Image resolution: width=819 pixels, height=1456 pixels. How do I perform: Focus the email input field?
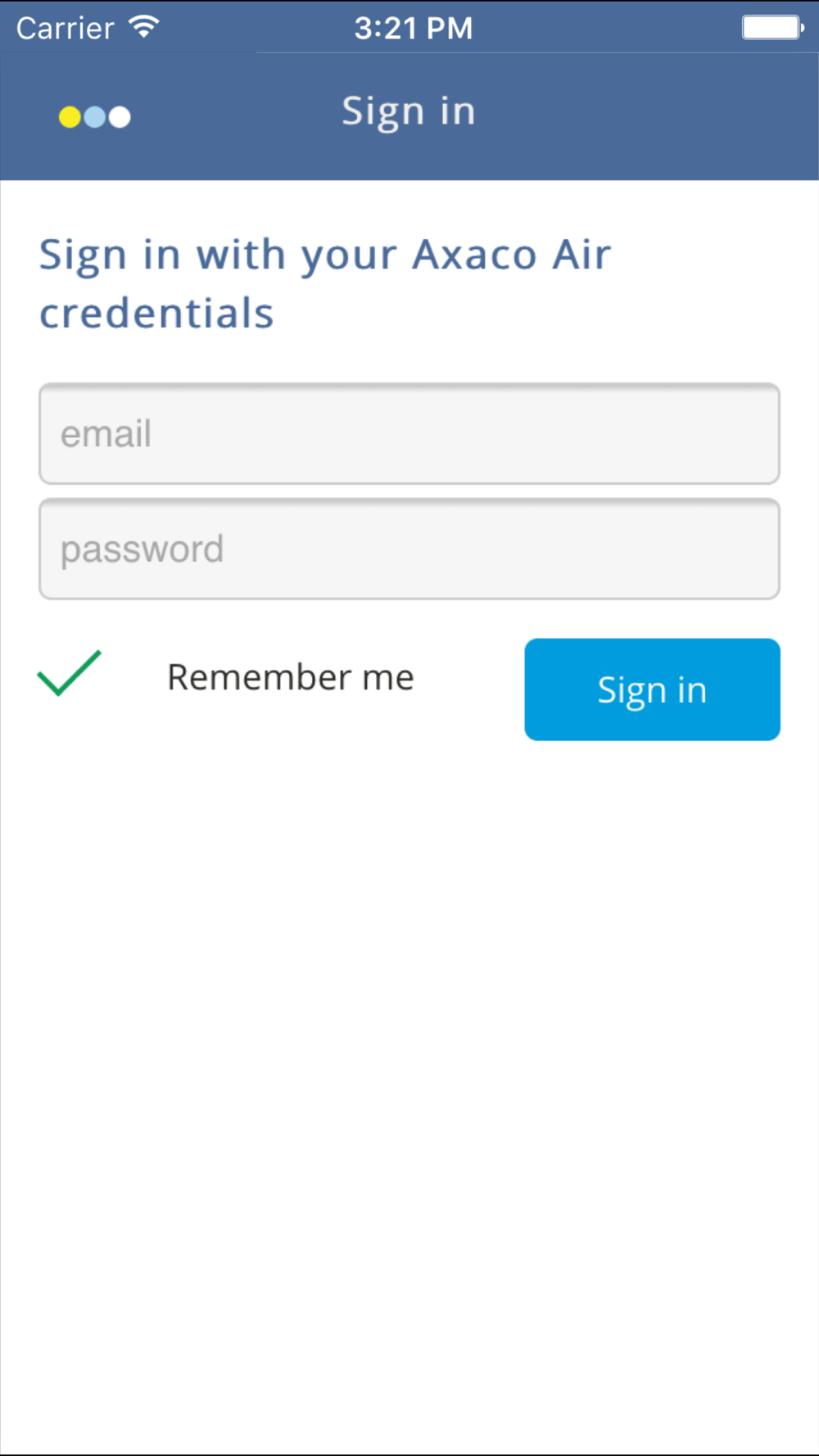point(409,434)
